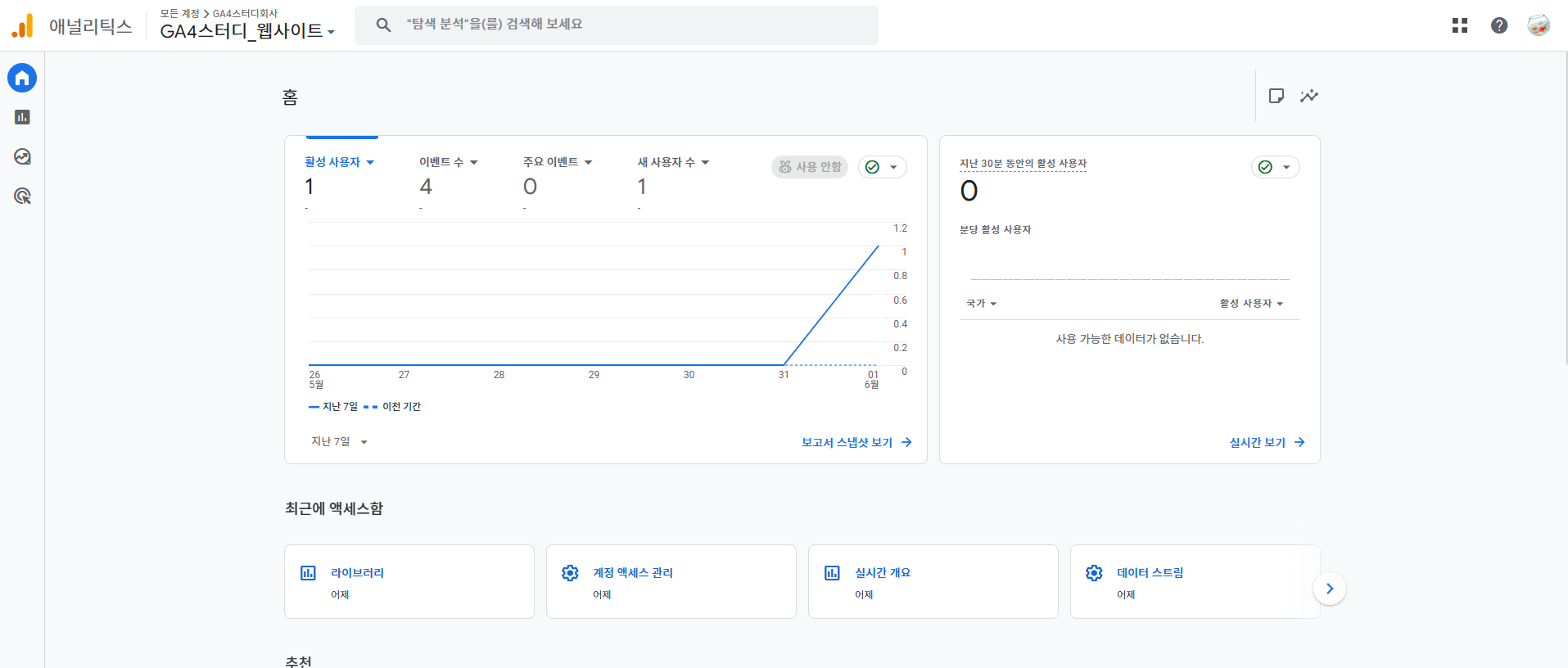
Task: Open the Explore icon in sidebar
Action: (x=22, y=156)
